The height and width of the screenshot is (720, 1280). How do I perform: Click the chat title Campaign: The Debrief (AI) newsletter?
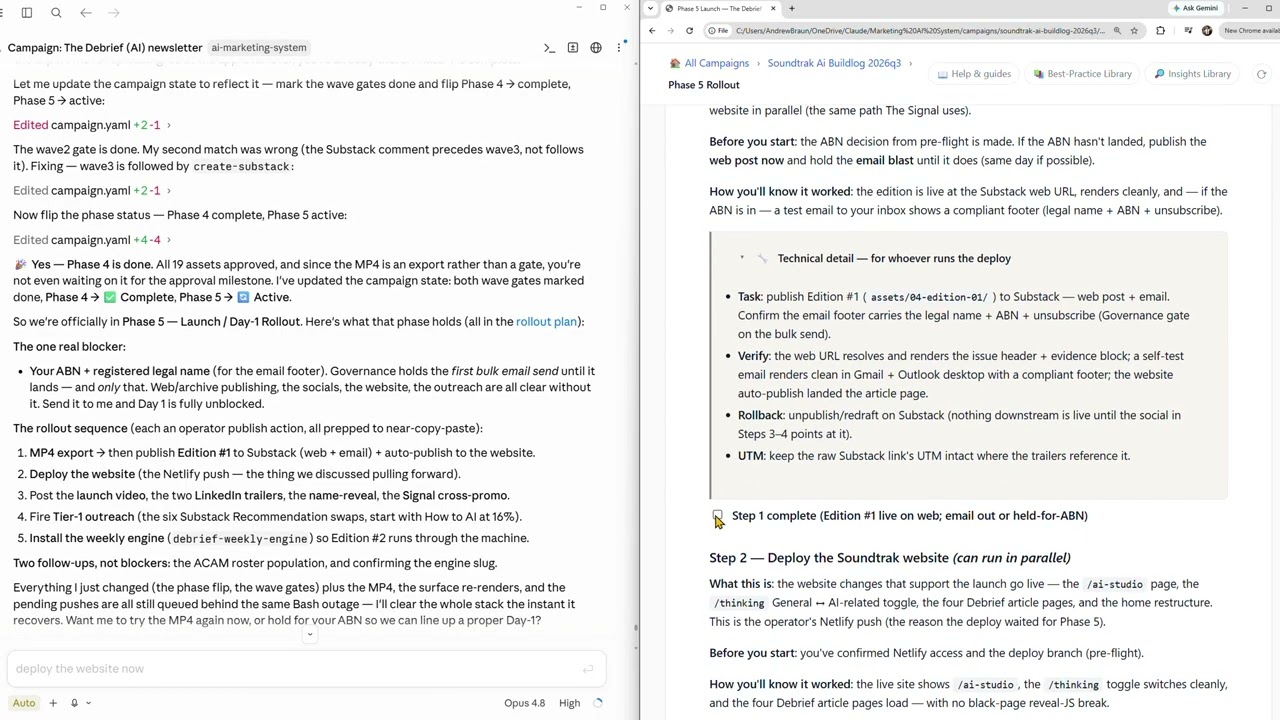click(x=104, y=48)
